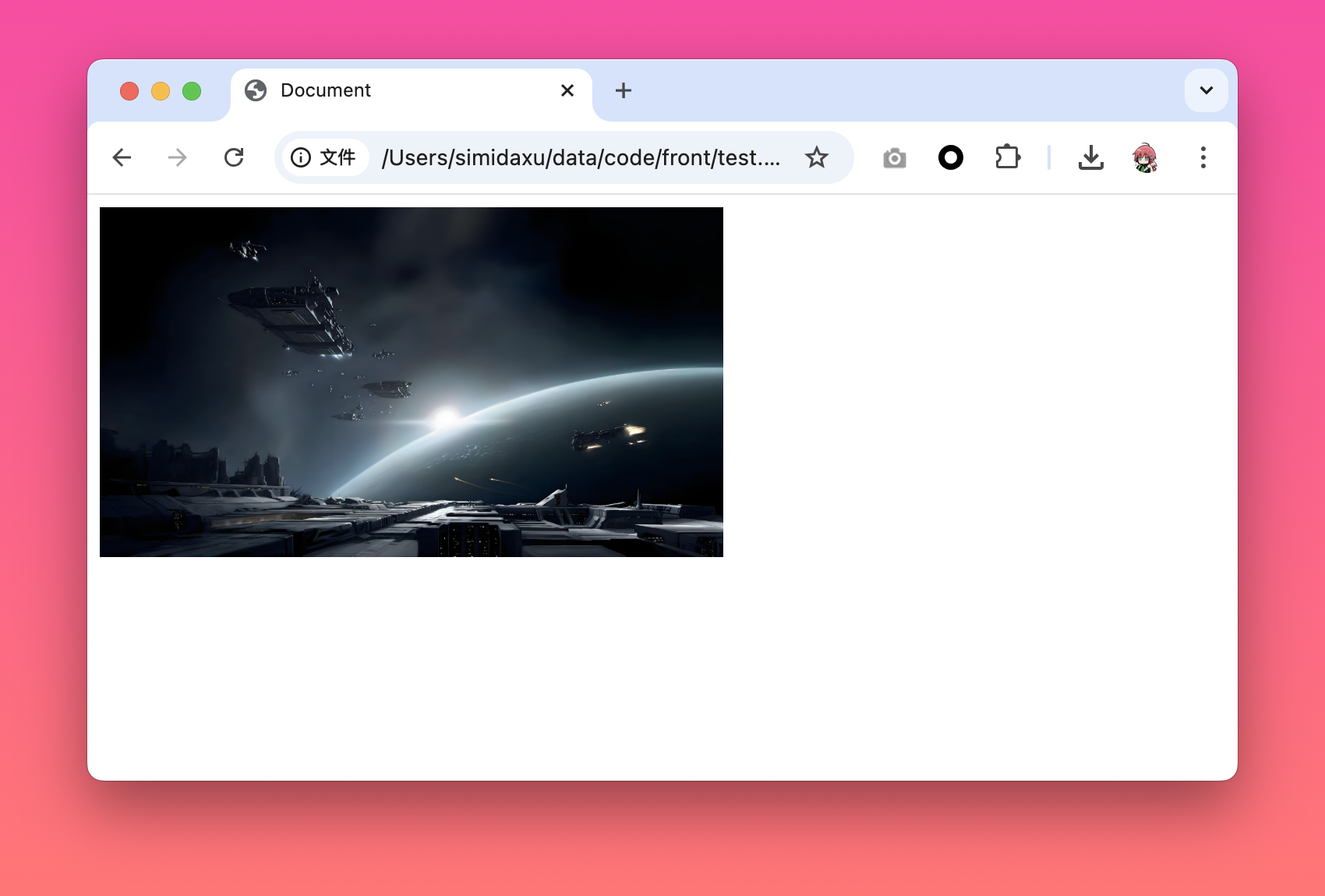
Task: Expand the tab search dropdown chevron
Action: pyautogui.click(x=1207, y=90)
